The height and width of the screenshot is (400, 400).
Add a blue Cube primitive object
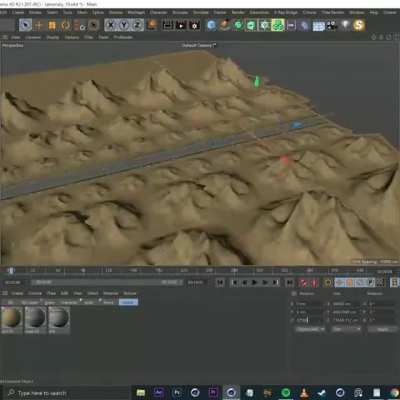point(211,25)
